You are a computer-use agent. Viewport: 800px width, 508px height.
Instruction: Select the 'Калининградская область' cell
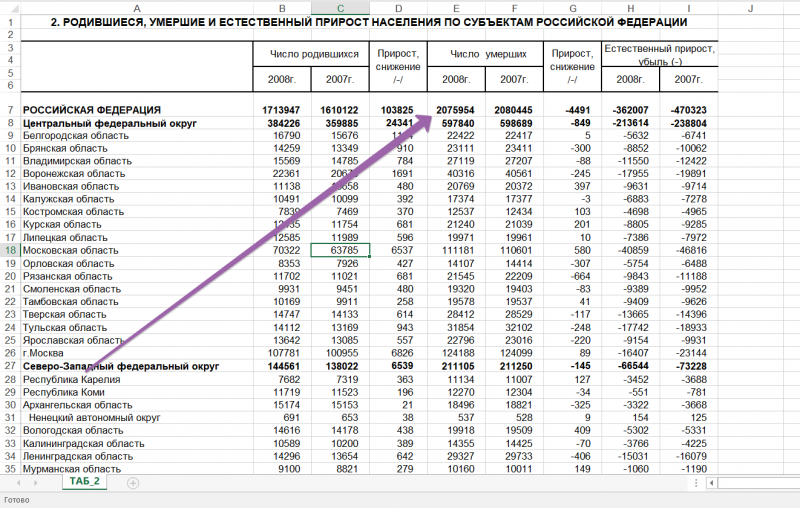pos(137,443)
